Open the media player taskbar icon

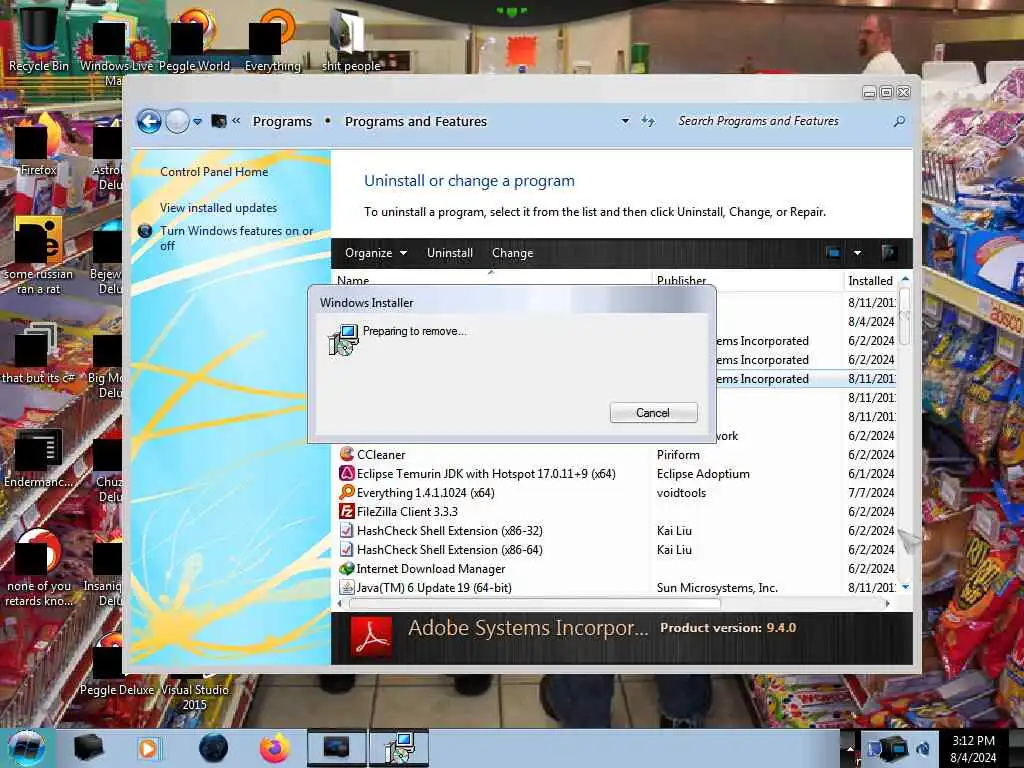[x=148, y=748]
